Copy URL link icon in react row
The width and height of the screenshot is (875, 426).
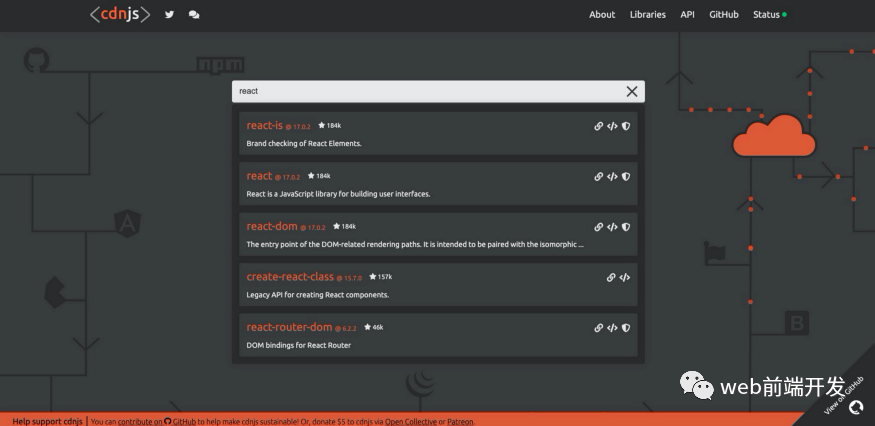tap(599, 176)
